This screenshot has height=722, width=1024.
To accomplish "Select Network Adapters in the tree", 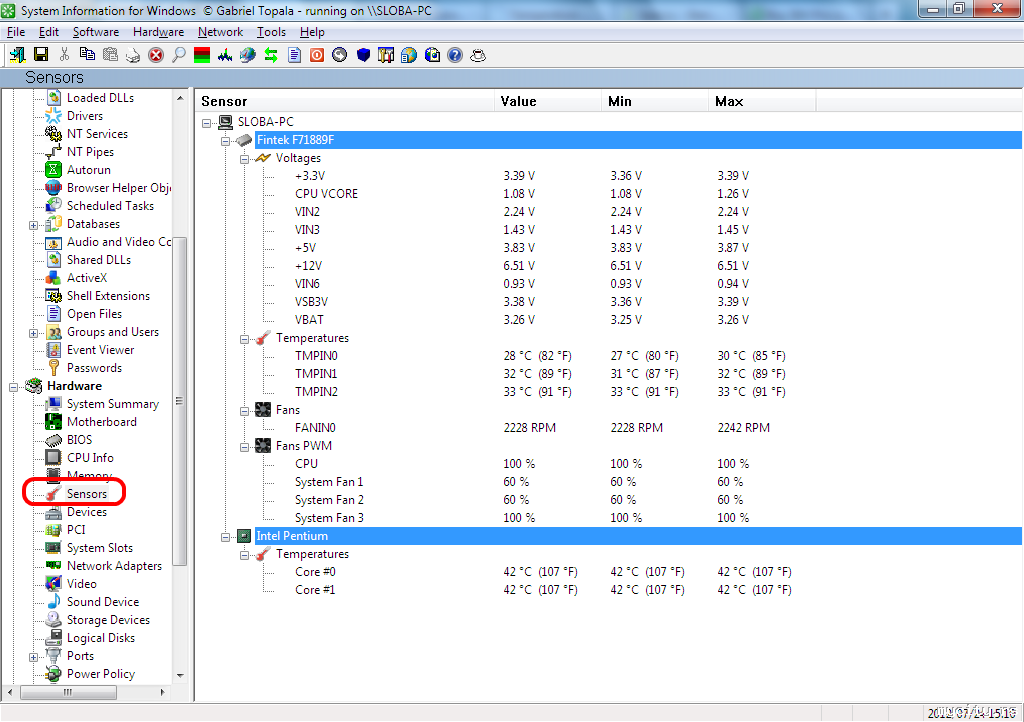I will [x=114, y=566].
